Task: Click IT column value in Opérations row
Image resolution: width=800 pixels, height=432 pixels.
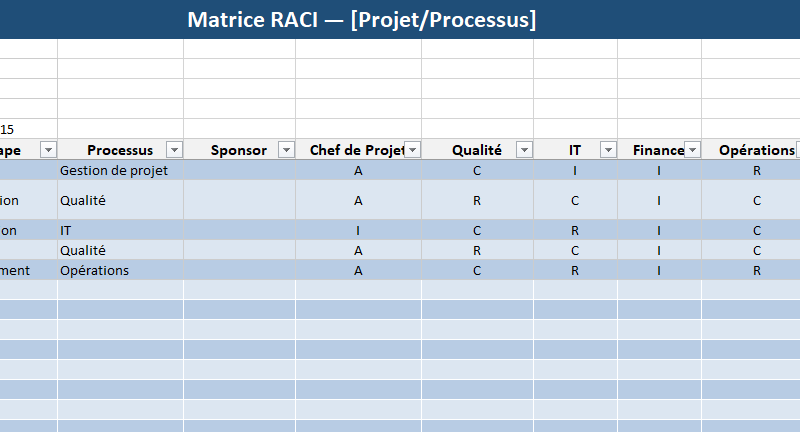Action: 575,270
